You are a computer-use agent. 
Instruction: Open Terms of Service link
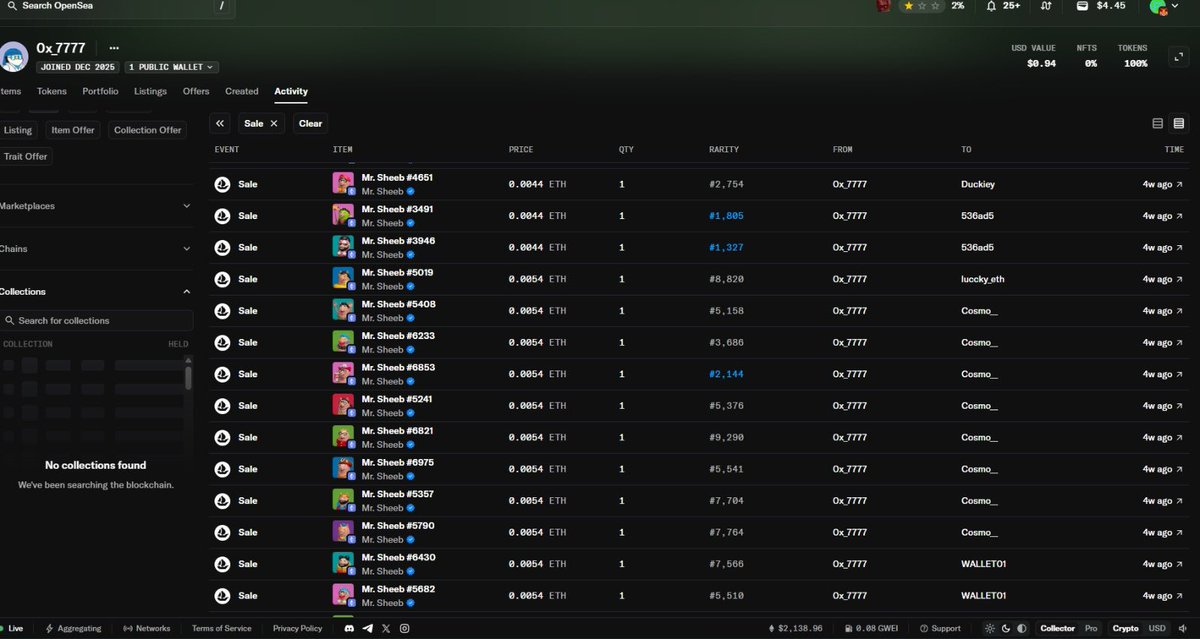(222, 628)
